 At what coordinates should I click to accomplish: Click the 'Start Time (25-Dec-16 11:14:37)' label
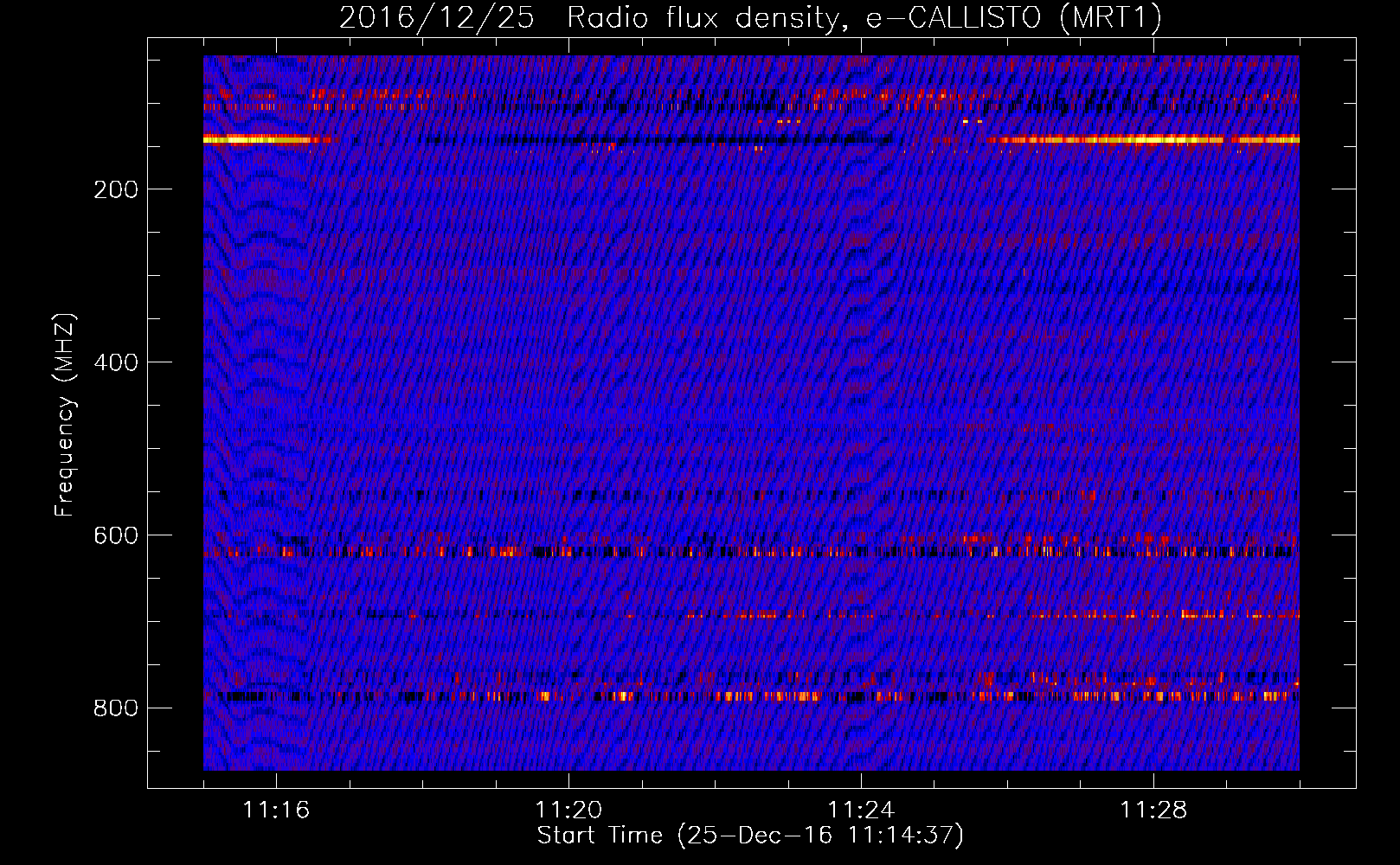click(x=750, y=836)
